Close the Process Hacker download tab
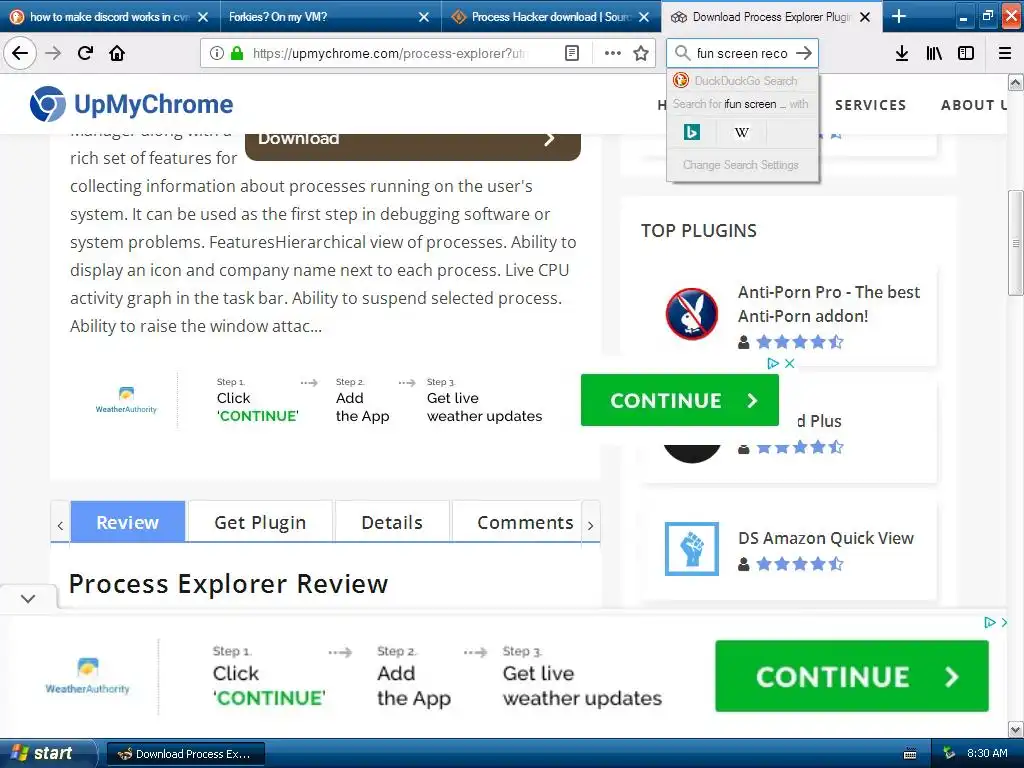This screenshot has width=1024, height=768. tap(644, 17)
